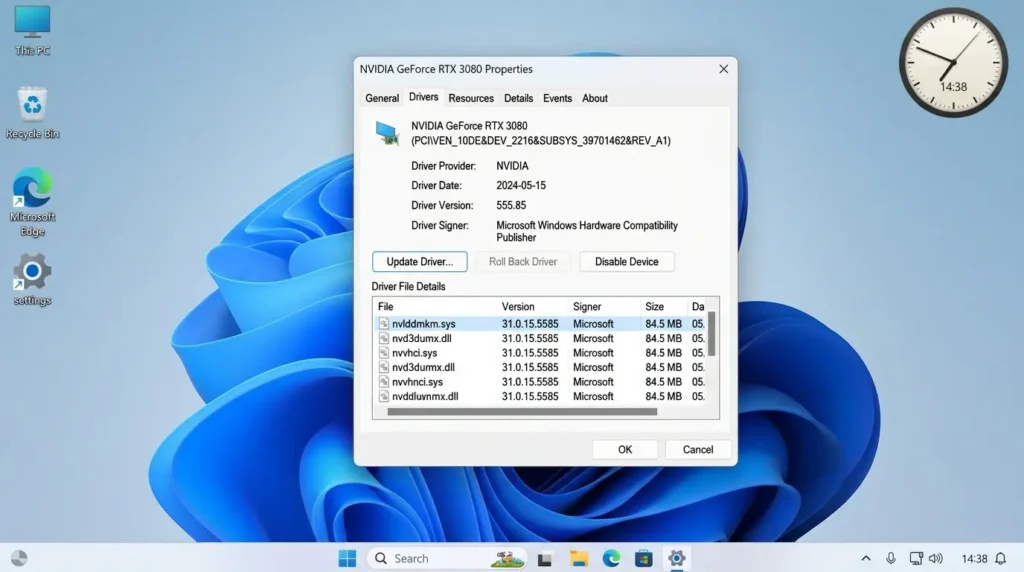Click the nvvhnci.sys file icon
Image resolution: width=1024 pixels, height=572 pixels.
(x=384, y=382)
